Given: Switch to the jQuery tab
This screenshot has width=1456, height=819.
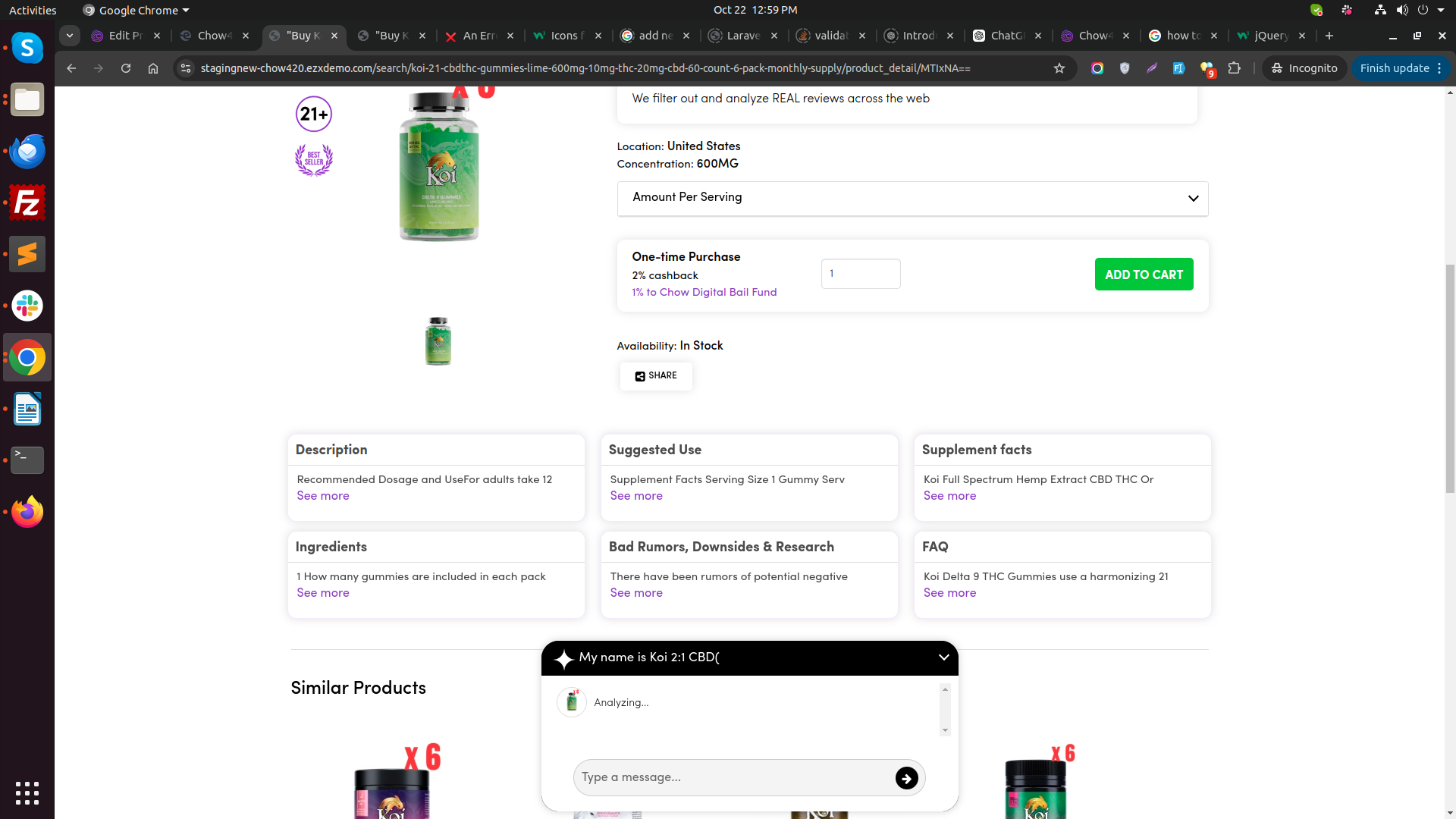Looking at the screenshot, I should pos(1269,36).
